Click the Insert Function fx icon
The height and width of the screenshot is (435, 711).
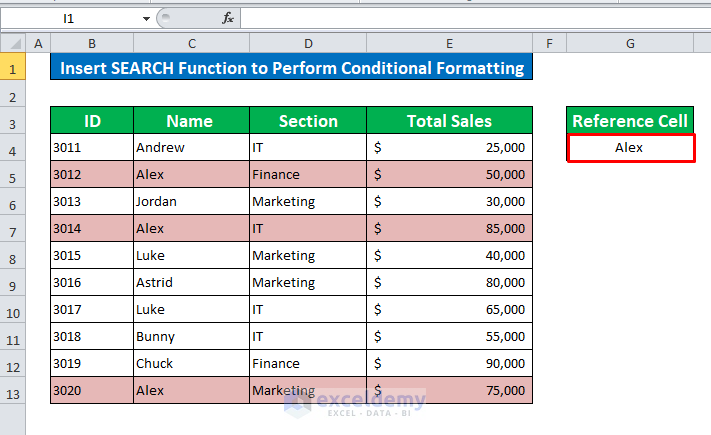click(x=228, y=18)
